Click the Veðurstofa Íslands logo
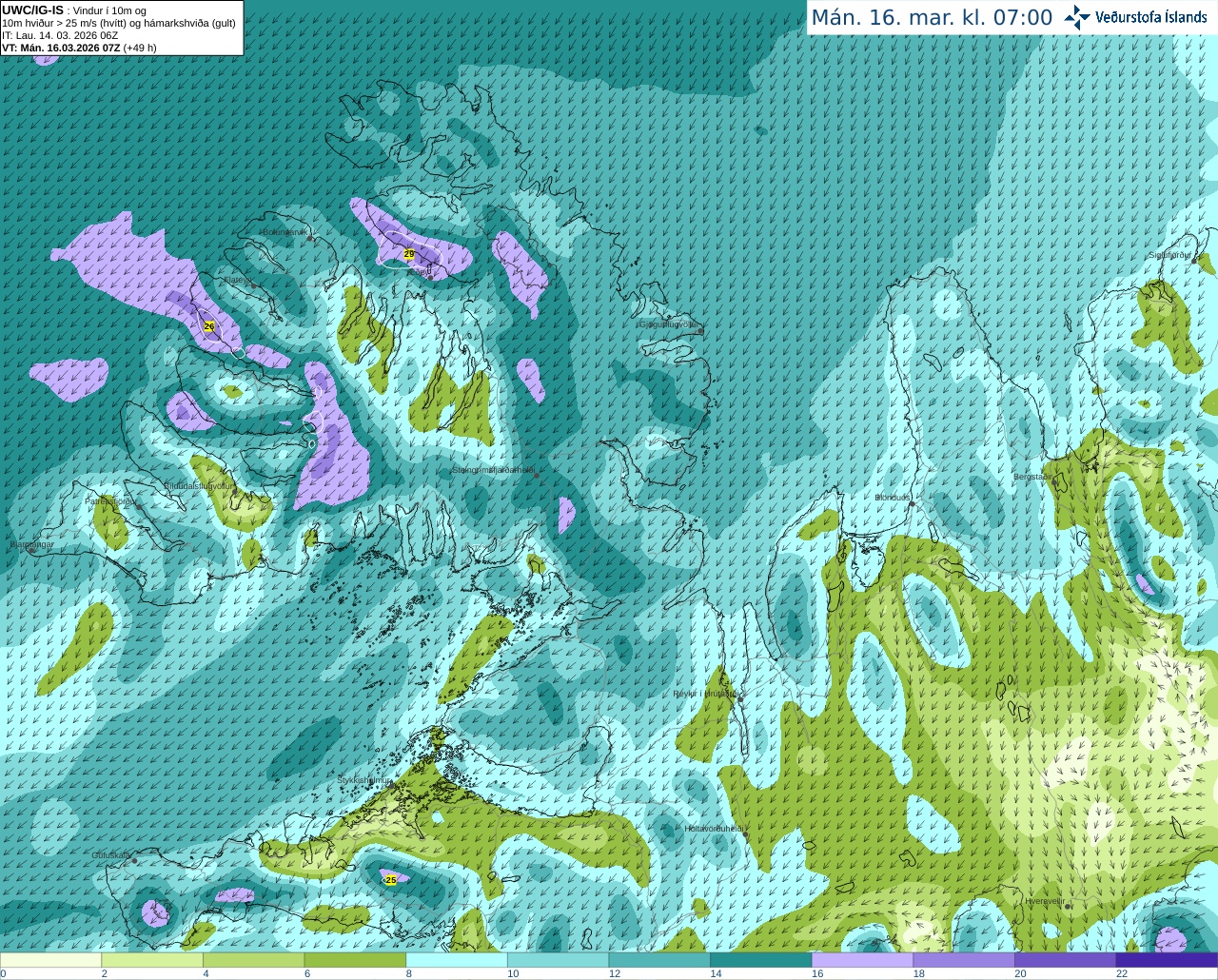This screenshot has width=1218, height=980. pos(1136,17)
